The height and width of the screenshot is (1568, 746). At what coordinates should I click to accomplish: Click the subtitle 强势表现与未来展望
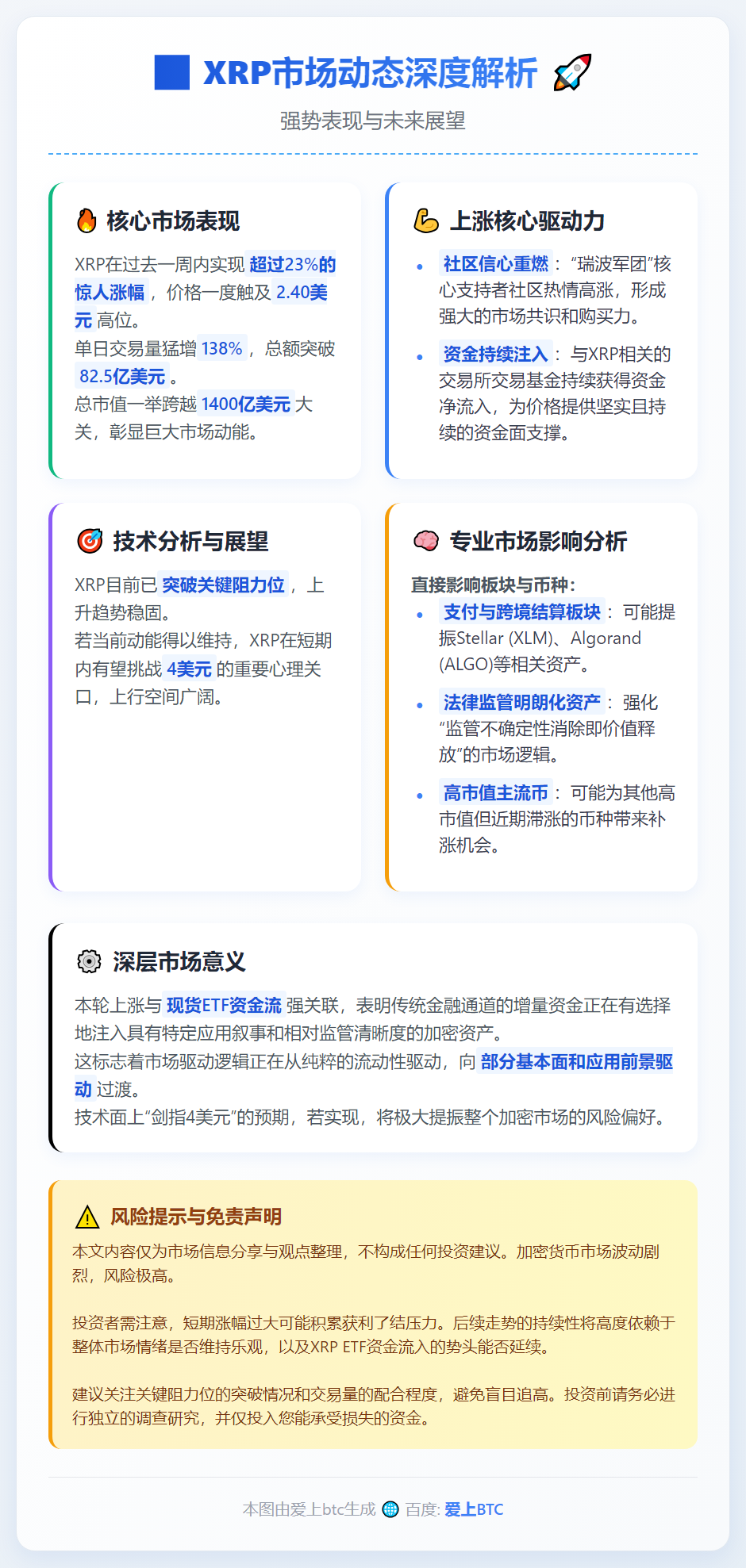373,121
